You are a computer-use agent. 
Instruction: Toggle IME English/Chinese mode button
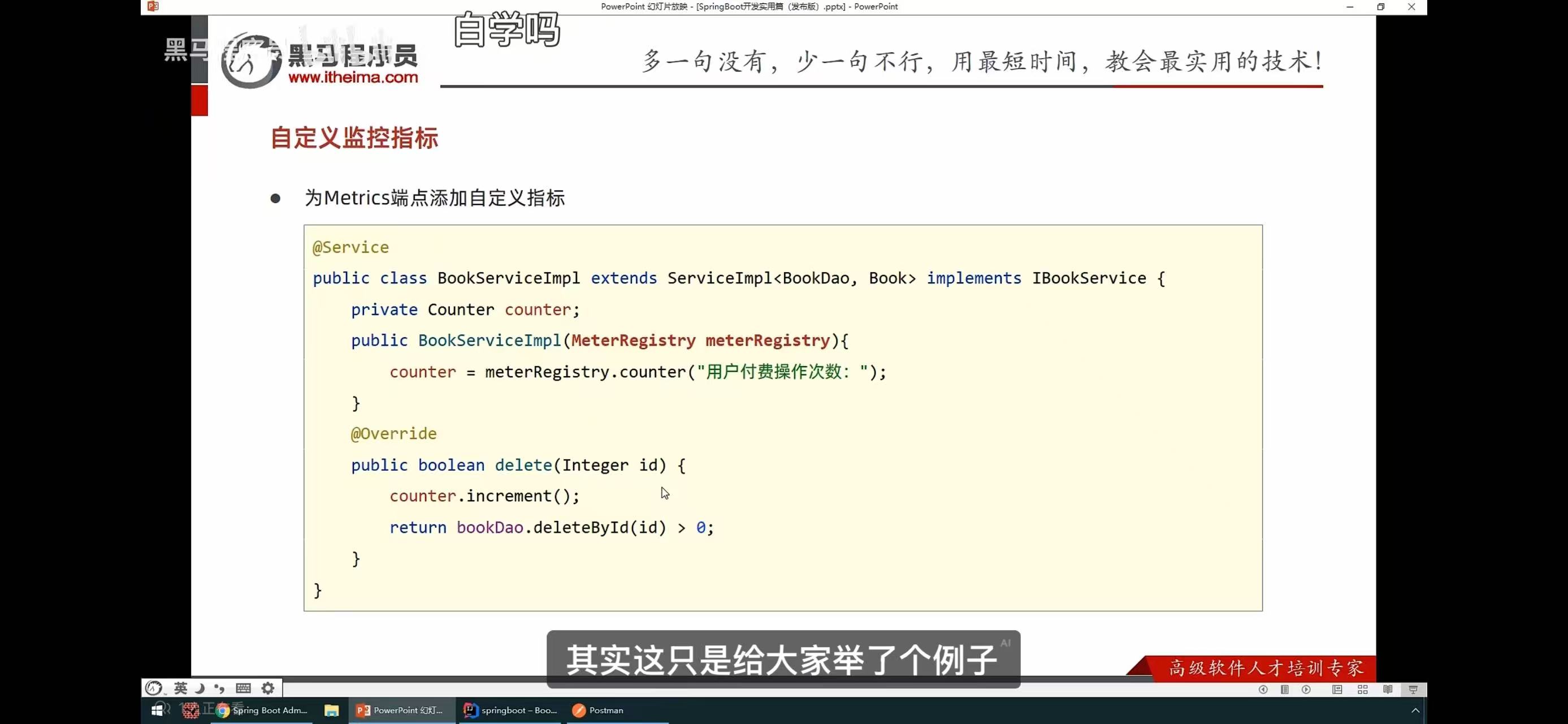(x=181, y=688)
